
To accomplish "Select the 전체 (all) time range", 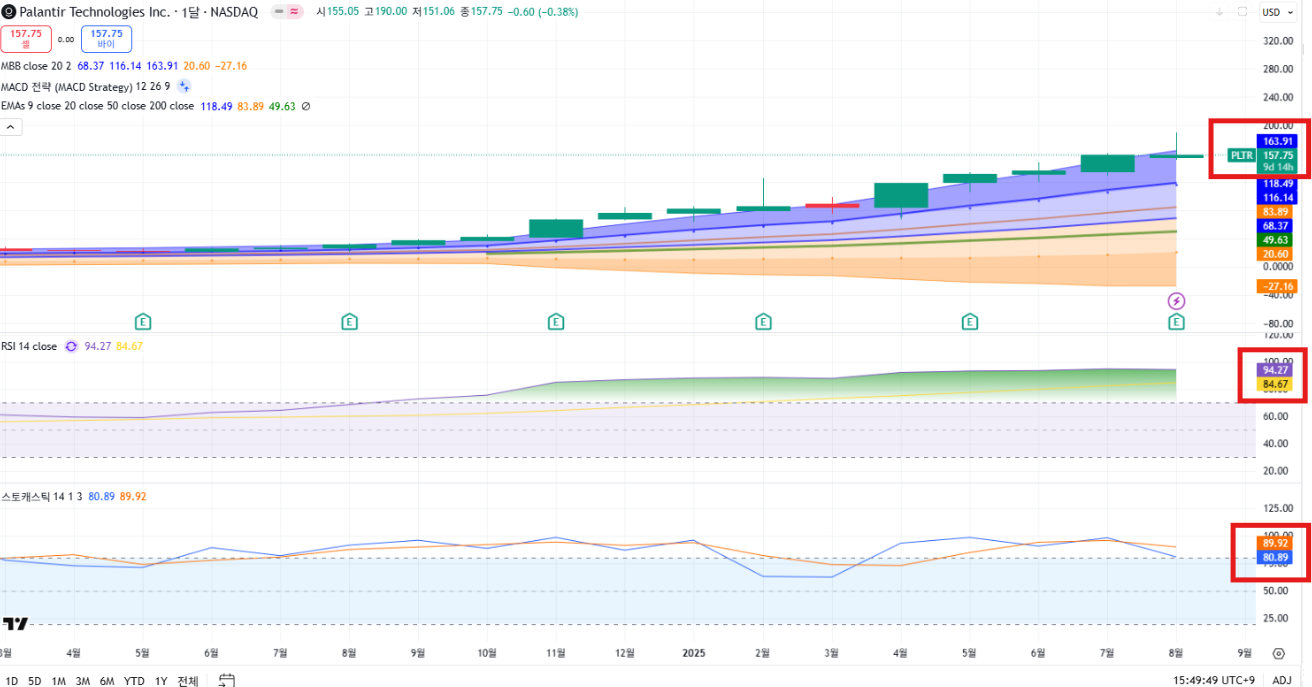I will click(x=188, y=681).
